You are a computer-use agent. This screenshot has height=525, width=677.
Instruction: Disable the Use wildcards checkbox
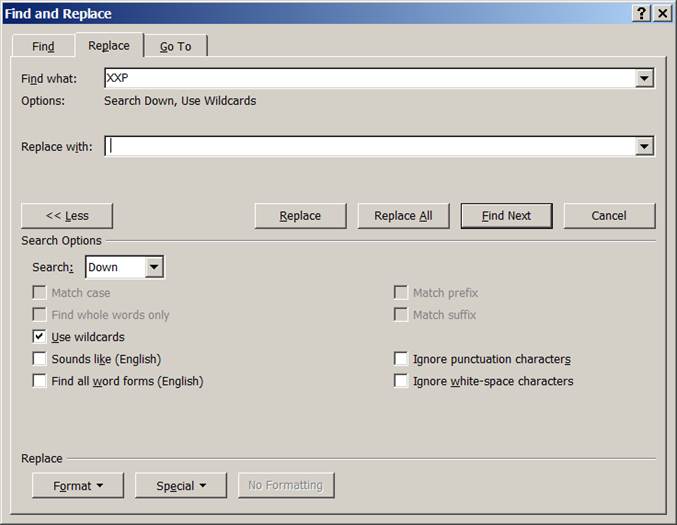tap(40, 337)
